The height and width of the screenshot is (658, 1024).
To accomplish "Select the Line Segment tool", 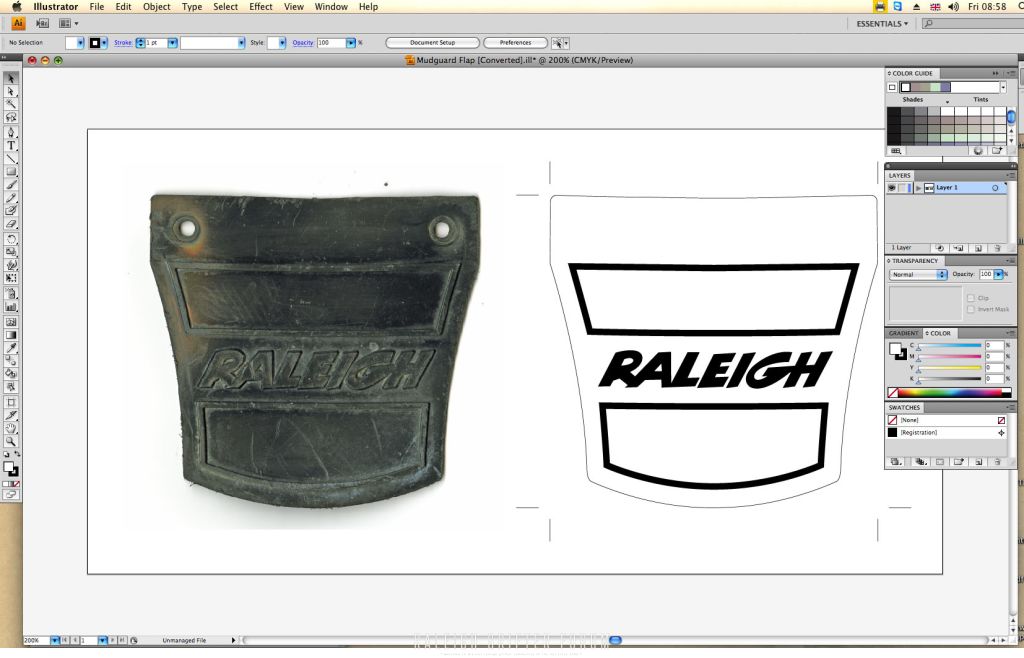I will click(10, 159).
